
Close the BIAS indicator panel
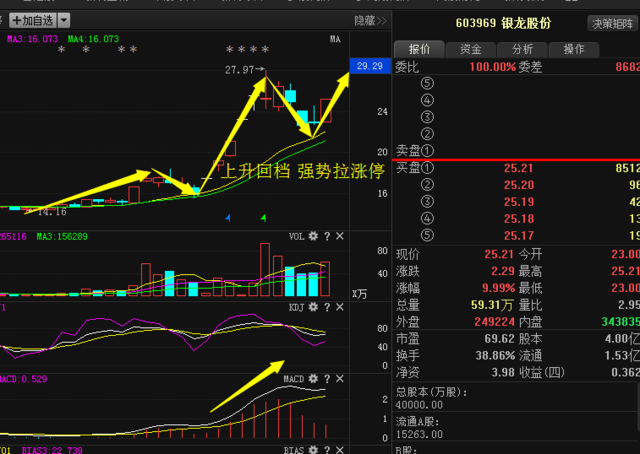tap(340, 450)
